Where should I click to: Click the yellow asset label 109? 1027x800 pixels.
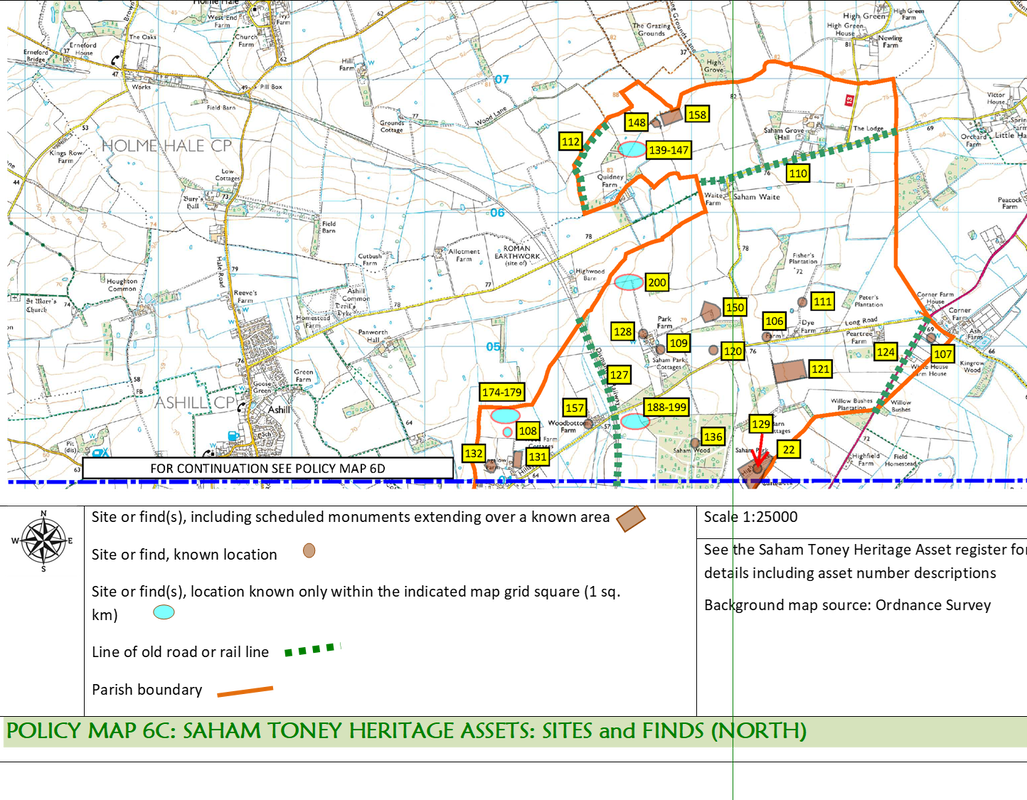click(x=679, y=343)
